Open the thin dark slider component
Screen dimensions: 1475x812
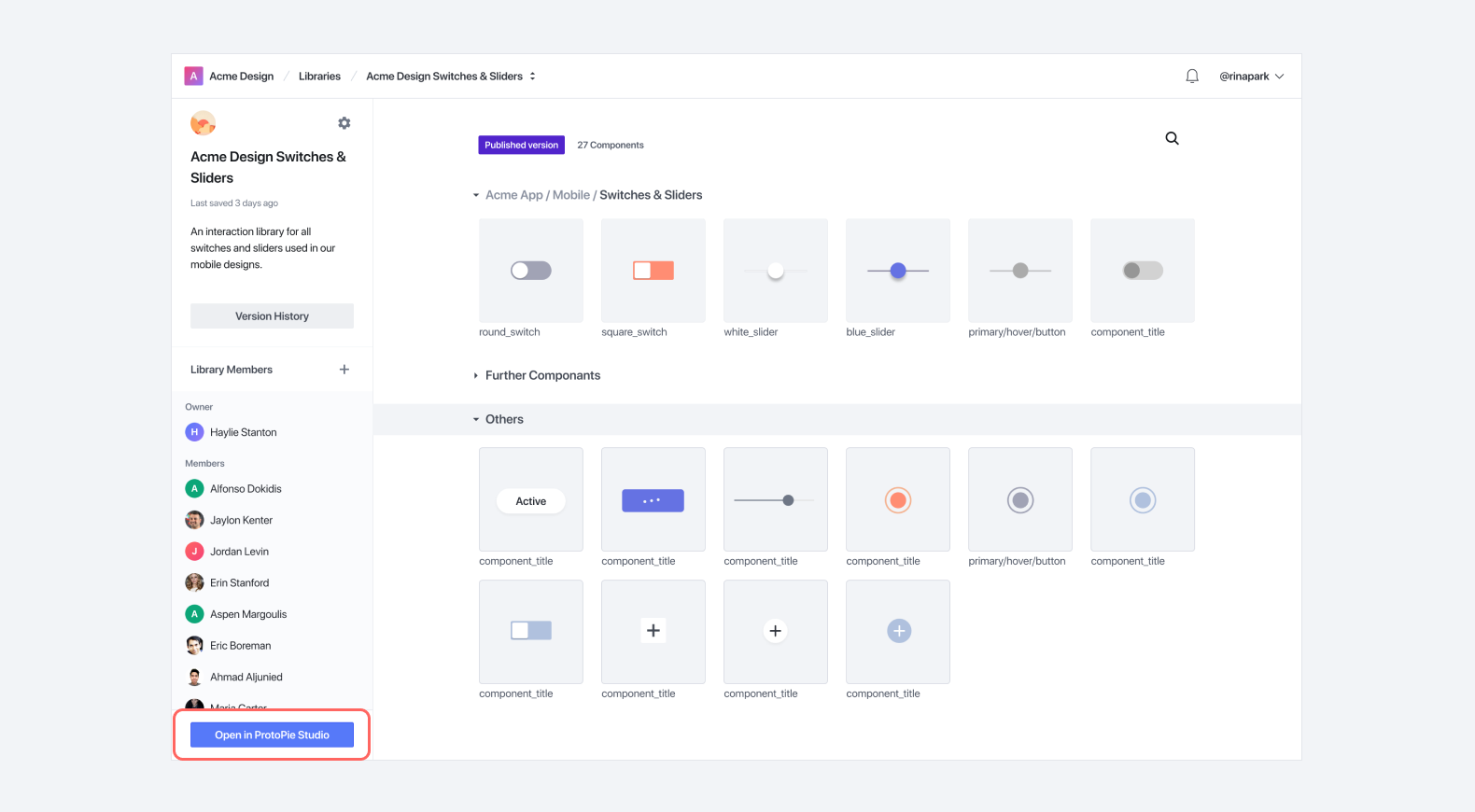pyautogui.click(x=776, y=499)
